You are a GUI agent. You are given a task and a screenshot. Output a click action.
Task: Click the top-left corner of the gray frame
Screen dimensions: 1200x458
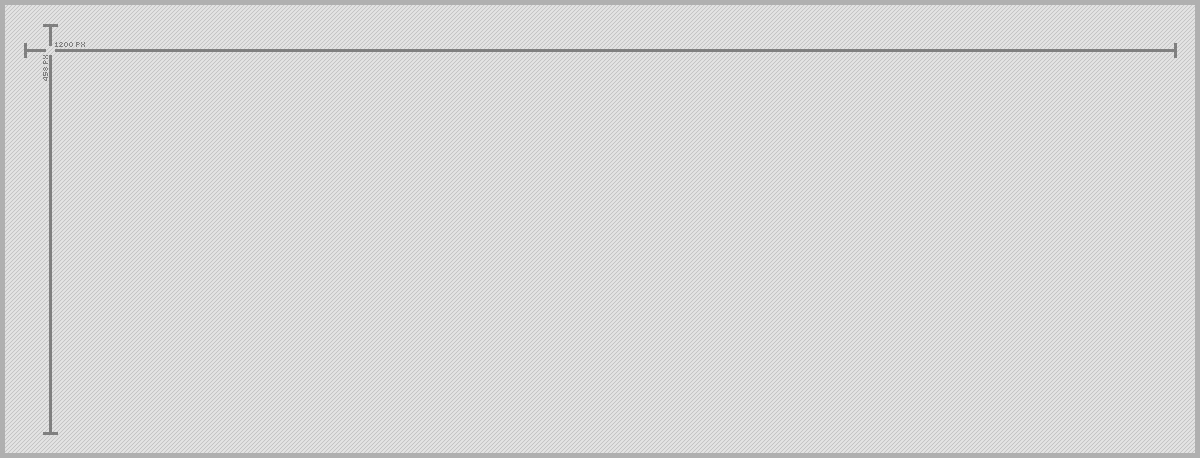click(x=2, y=2)
